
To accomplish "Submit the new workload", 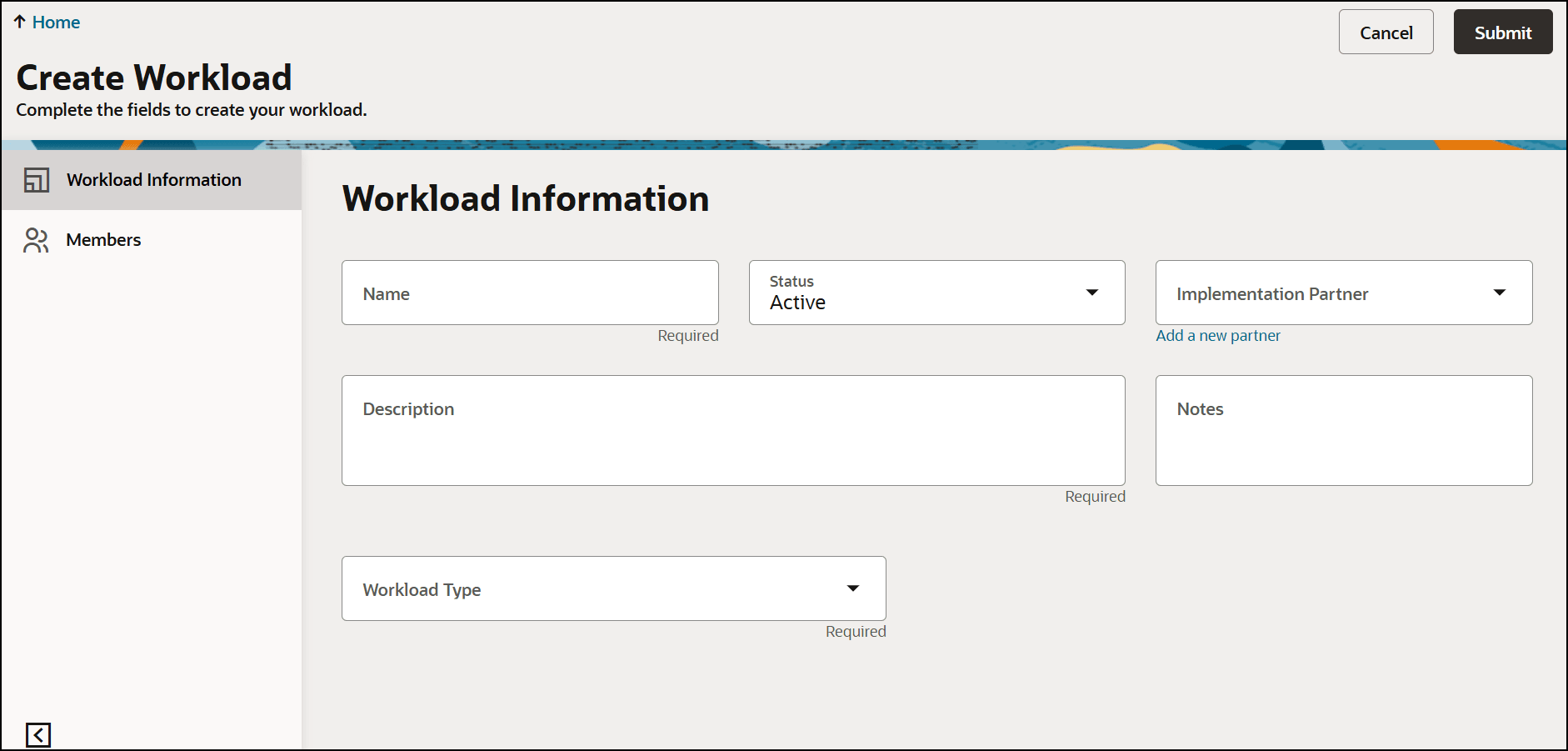I will pyautogui.click(x=1502, y=32).
